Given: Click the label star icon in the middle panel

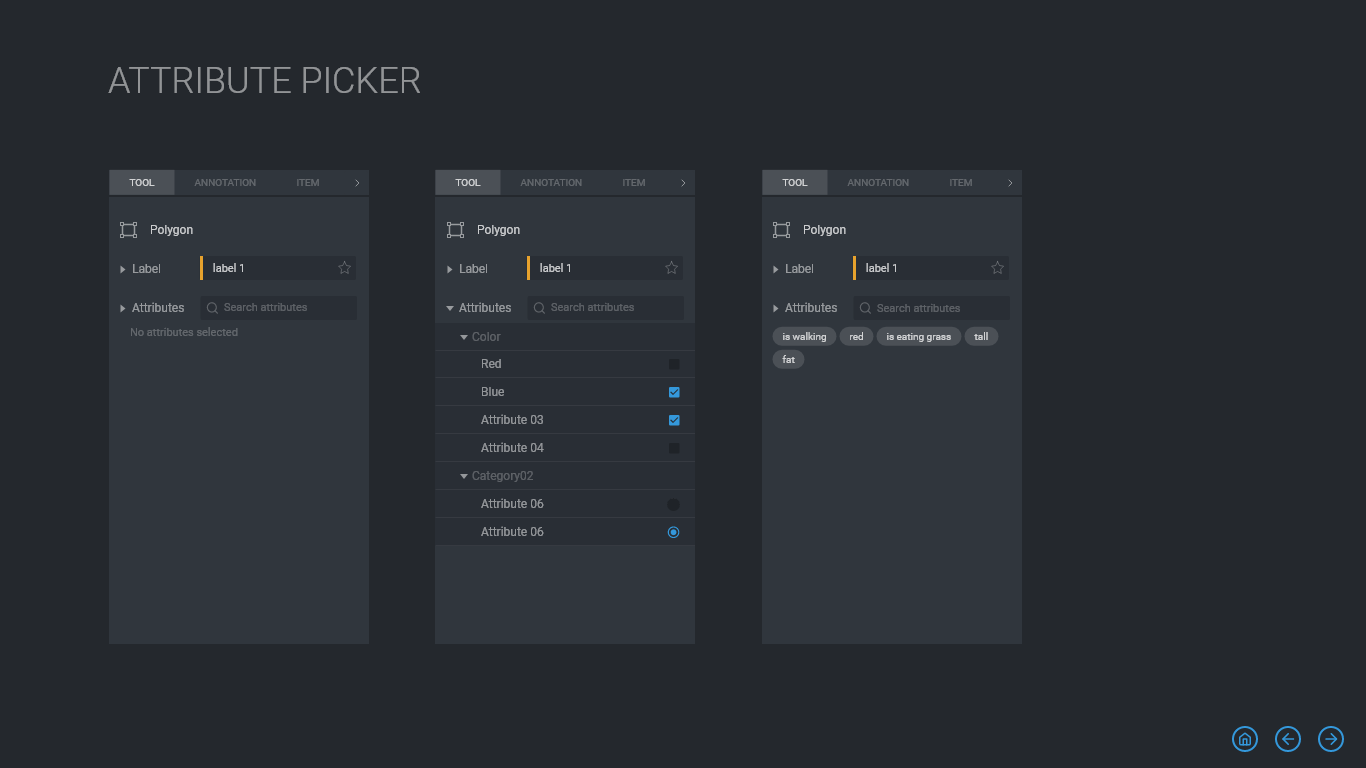Looking at the screenshot, I should (672, 268).
